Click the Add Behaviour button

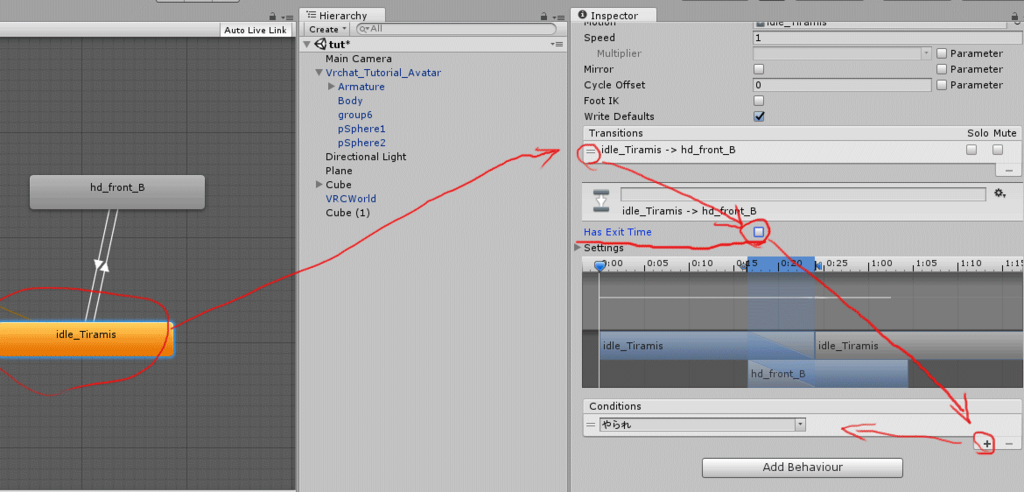pyautogui.click(x=802, y=467)
